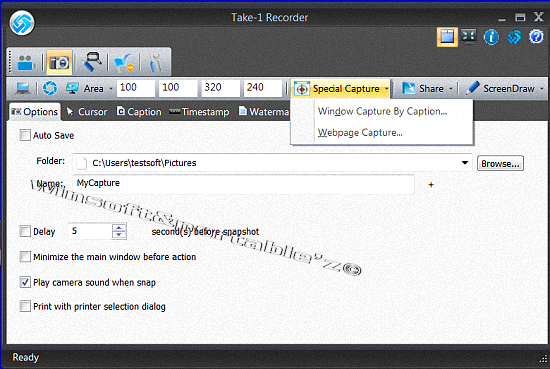Image resolution: width=550 pixels, height=369 pixels.
Task: Choose Window Capture By Caption menu item
Action: pos(382,111)
